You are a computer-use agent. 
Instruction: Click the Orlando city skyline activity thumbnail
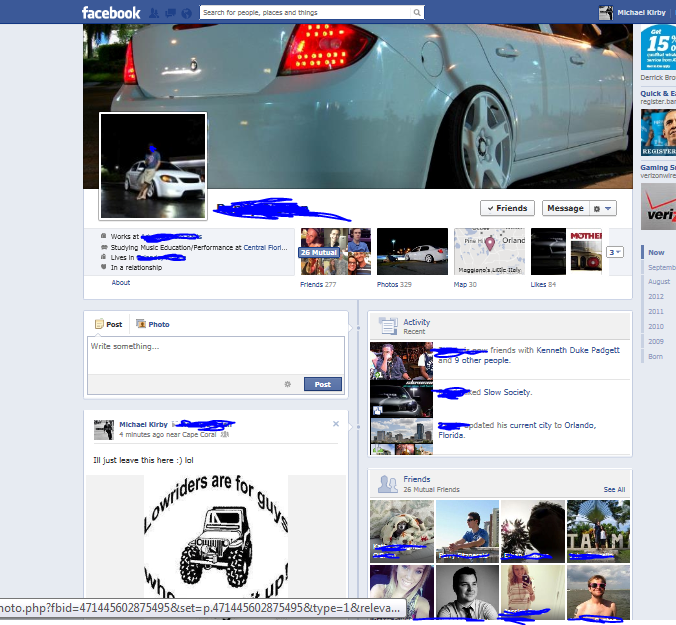tap(401, 436)
